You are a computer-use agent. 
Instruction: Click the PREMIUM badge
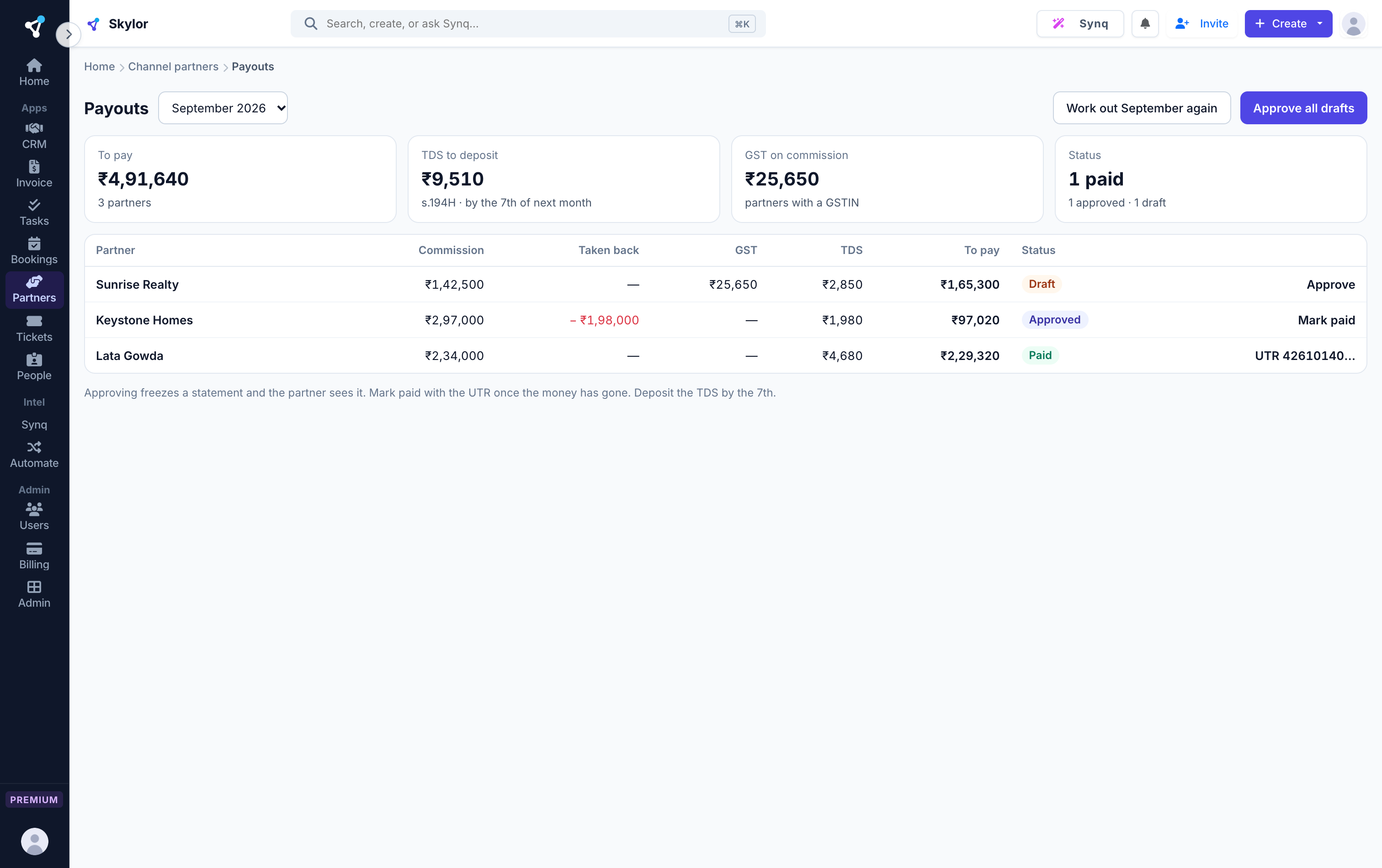click(34, 800)
